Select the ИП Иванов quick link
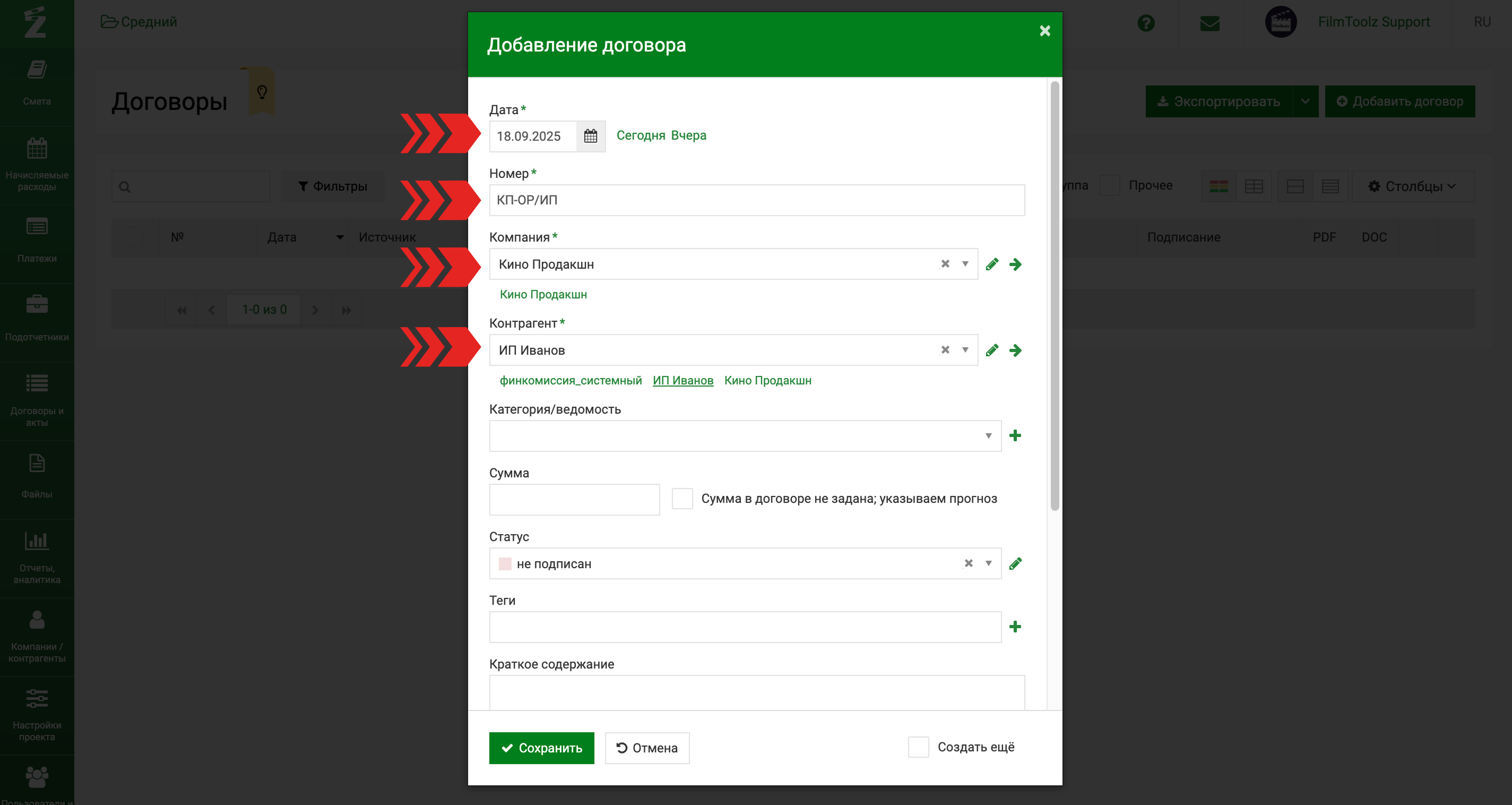This screenshot has width=1512, height=805. click(682, 381)
